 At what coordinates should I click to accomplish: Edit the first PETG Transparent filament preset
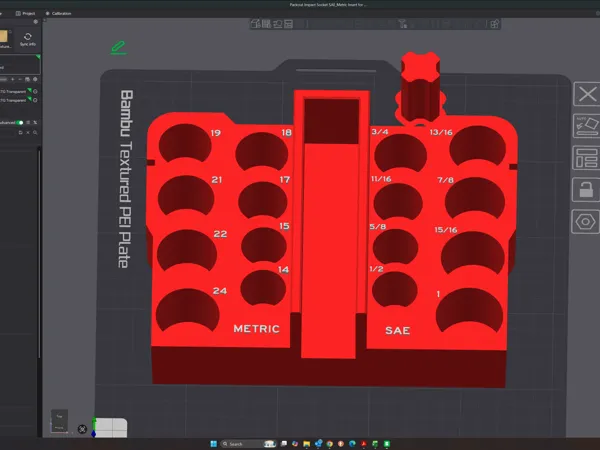pos(35,91)
